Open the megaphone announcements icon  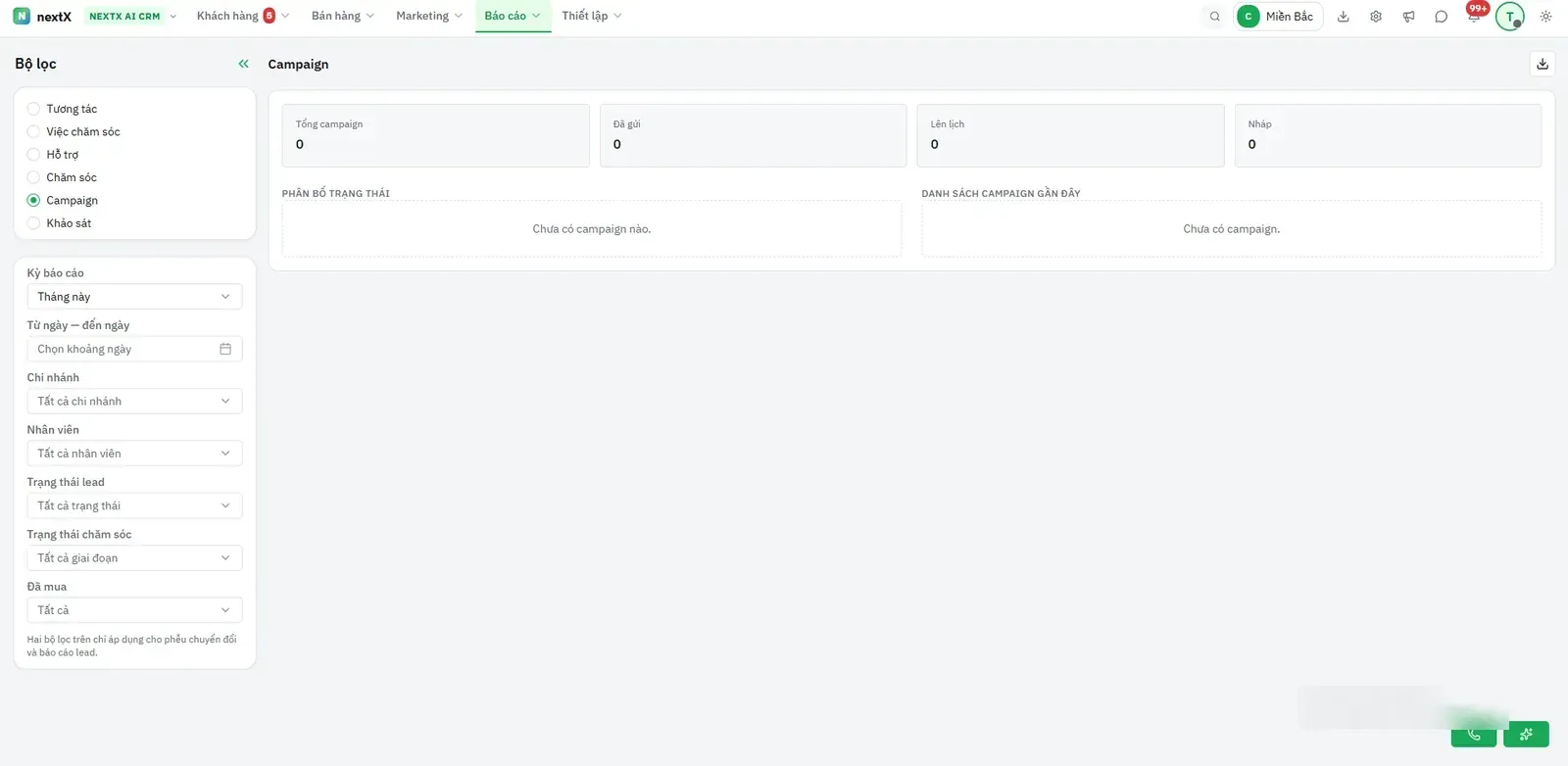coord(1408,17)
